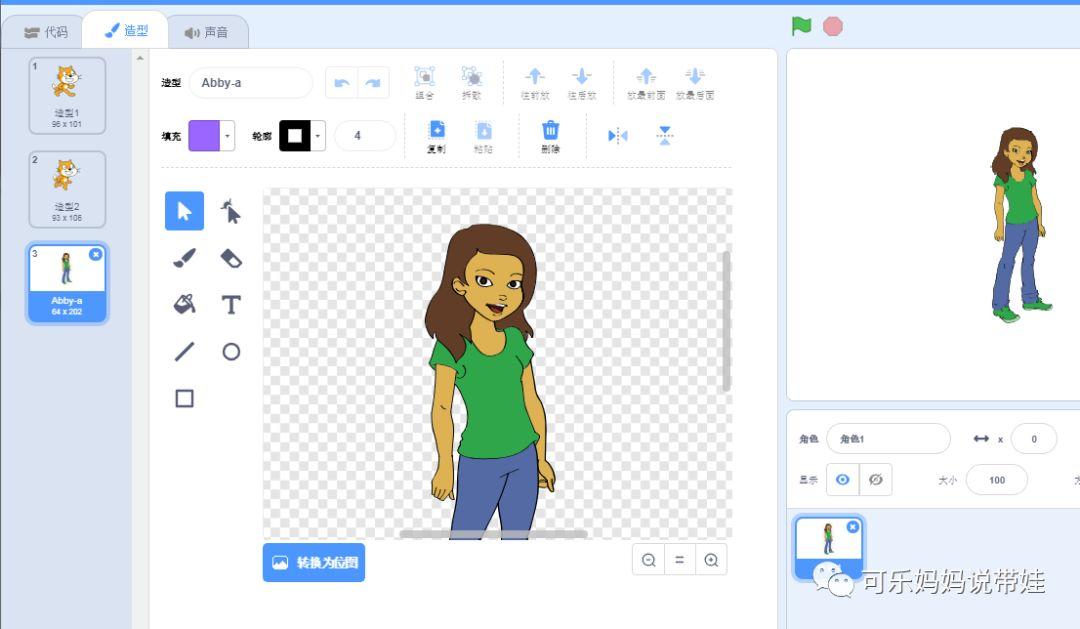The width and height of the screenshot is (1080, 629).
Task: Hide the sprite with crossed-eye icon
Action: pyautogui.click(x=875, y=480)
